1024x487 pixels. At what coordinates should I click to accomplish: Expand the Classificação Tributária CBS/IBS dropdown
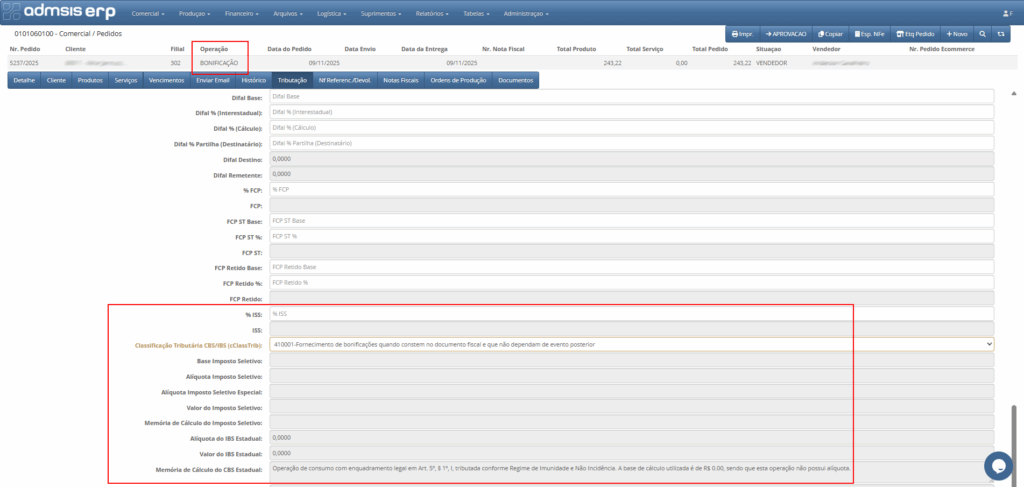coord(633,344)
